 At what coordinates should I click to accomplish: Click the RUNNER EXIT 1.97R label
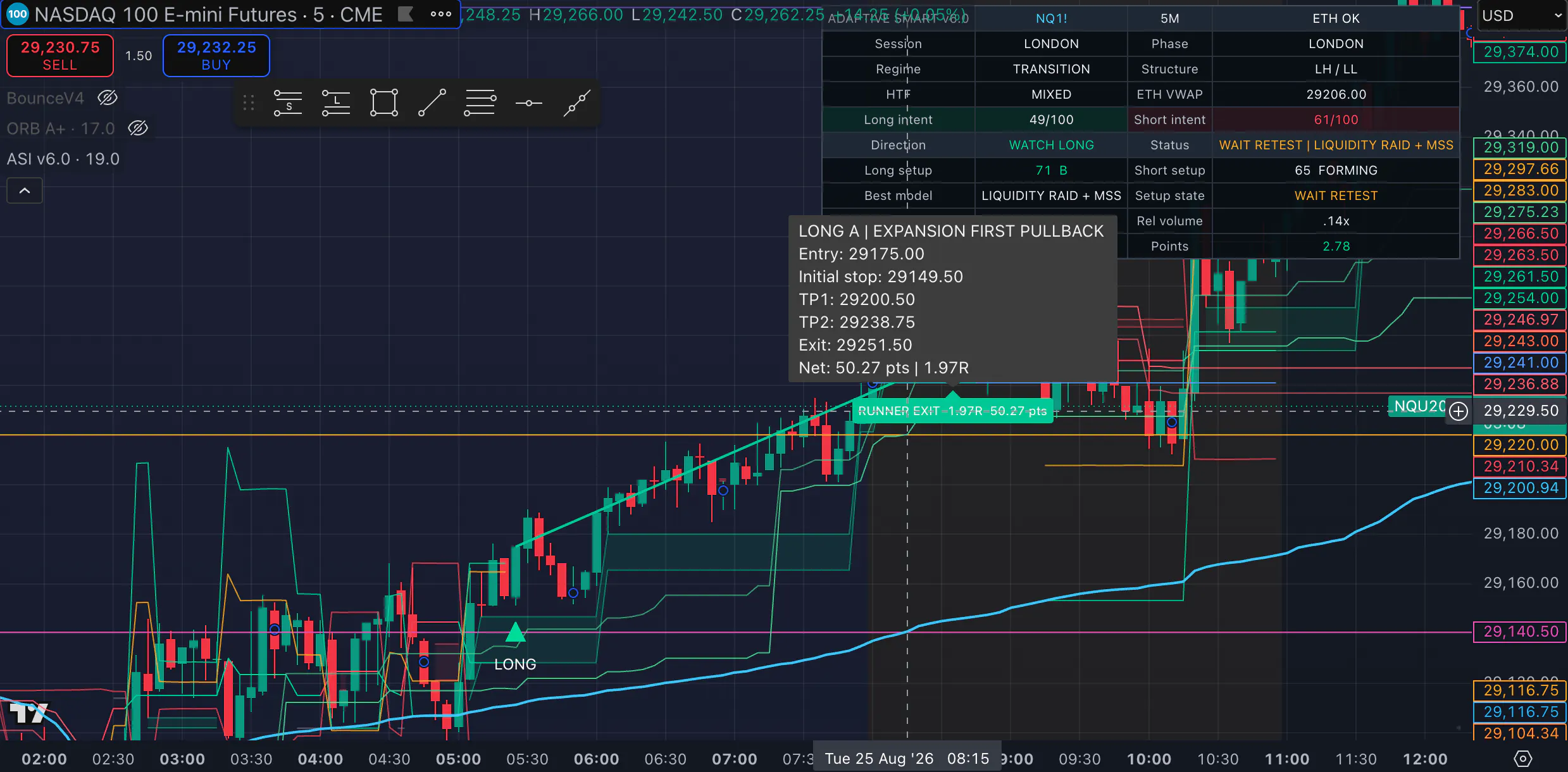(x=952, y=411)
